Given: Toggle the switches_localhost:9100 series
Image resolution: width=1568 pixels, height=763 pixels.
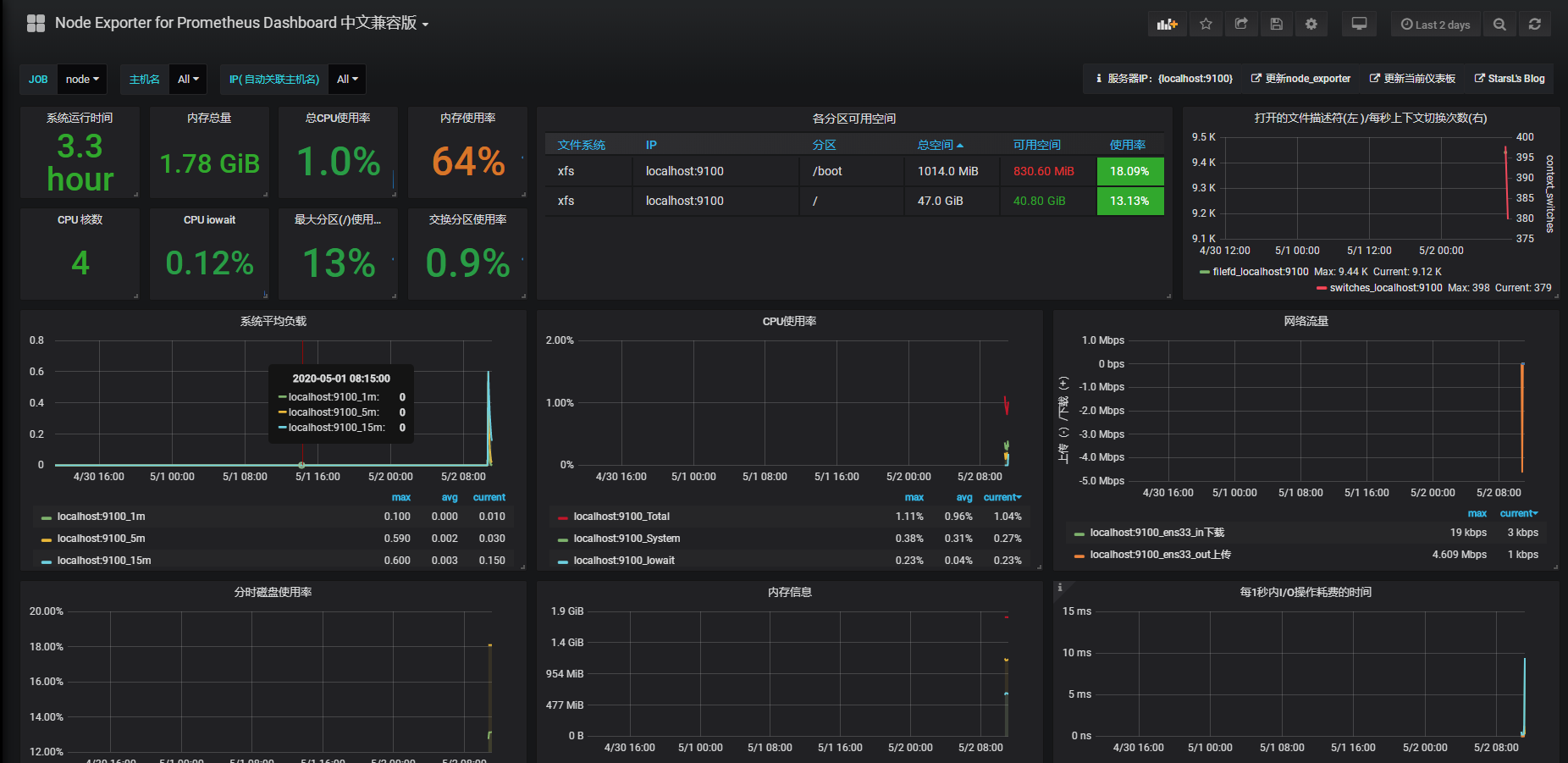Looking at the screenshot, I should 1386,288.
